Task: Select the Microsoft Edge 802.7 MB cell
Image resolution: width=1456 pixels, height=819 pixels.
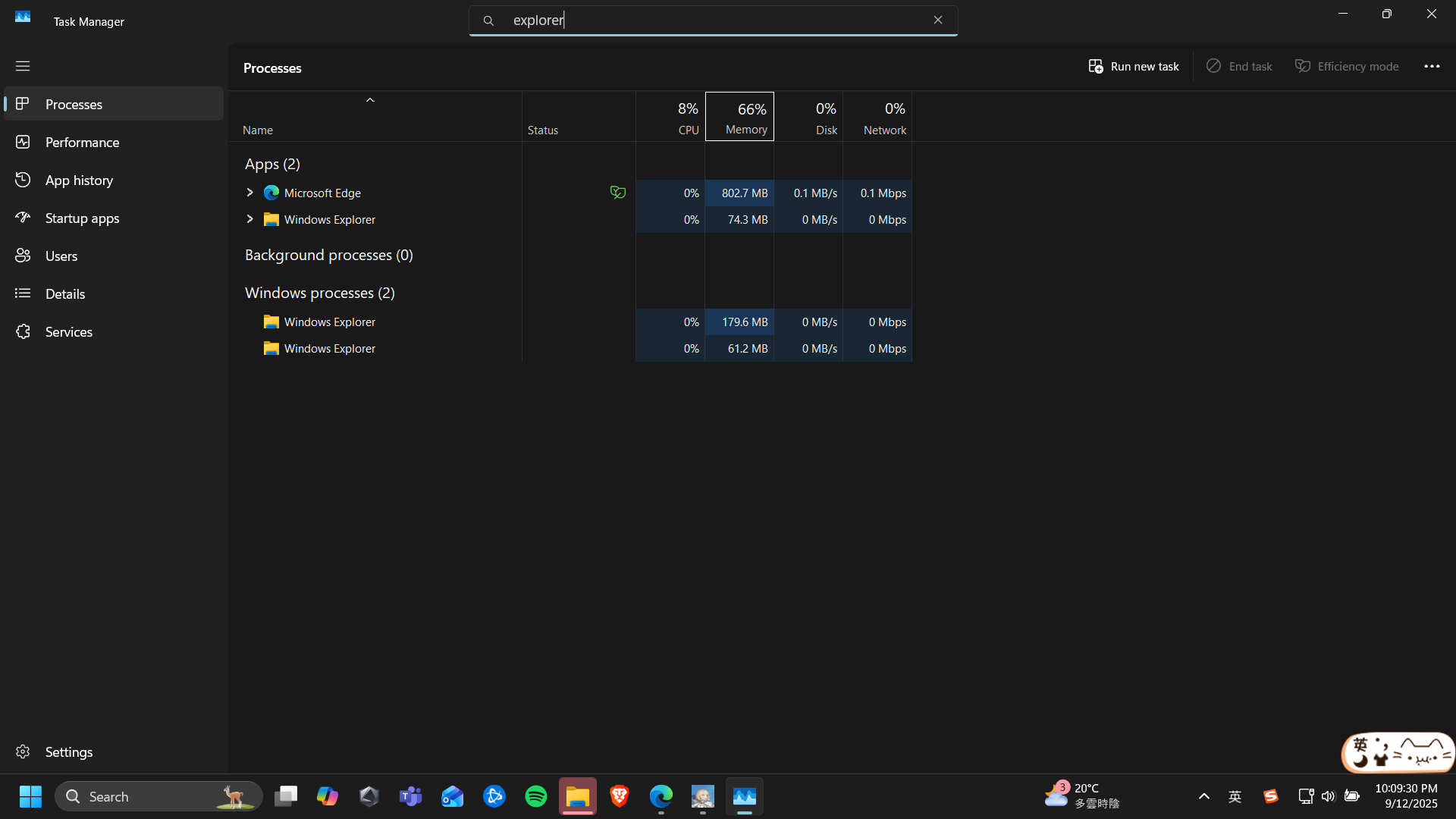Action: 739,193
